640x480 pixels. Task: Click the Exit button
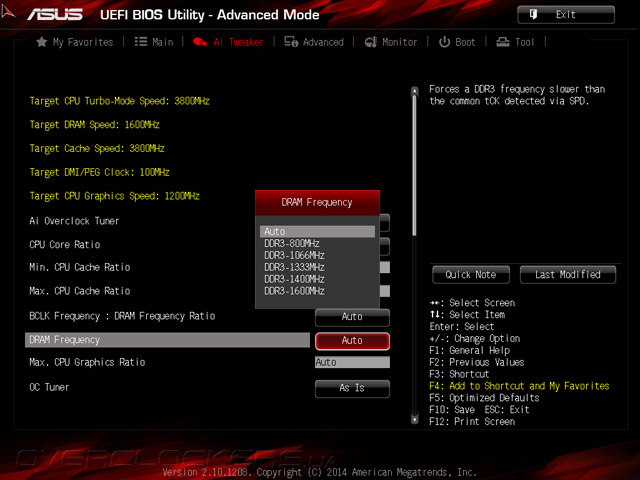coord(566,15)
